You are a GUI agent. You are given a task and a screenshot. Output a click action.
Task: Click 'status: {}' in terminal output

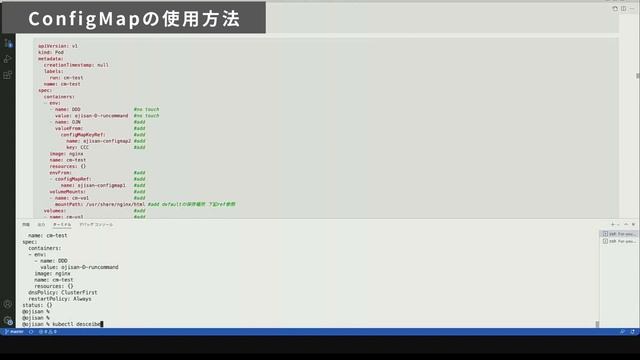coord(38,305)
